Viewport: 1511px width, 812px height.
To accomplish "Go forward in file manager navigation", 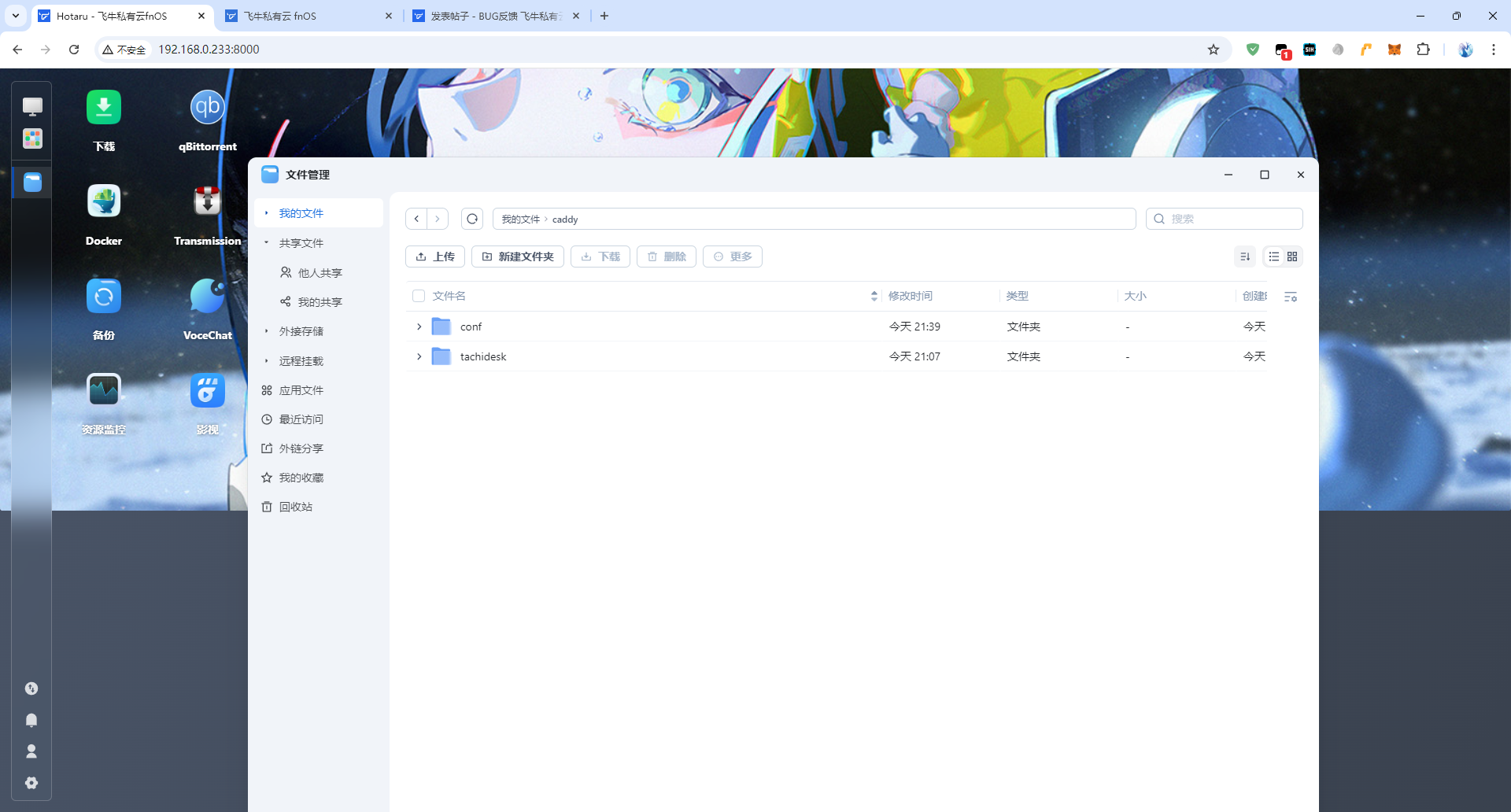I will pos(438,219).
